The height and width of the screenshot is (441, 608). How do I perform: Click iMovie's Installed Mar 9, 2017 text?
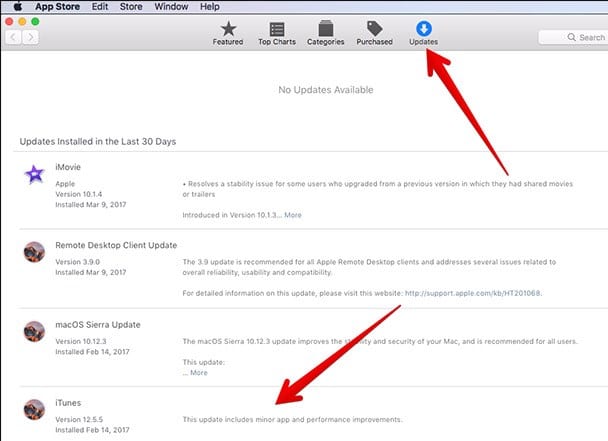click(91, 204)
